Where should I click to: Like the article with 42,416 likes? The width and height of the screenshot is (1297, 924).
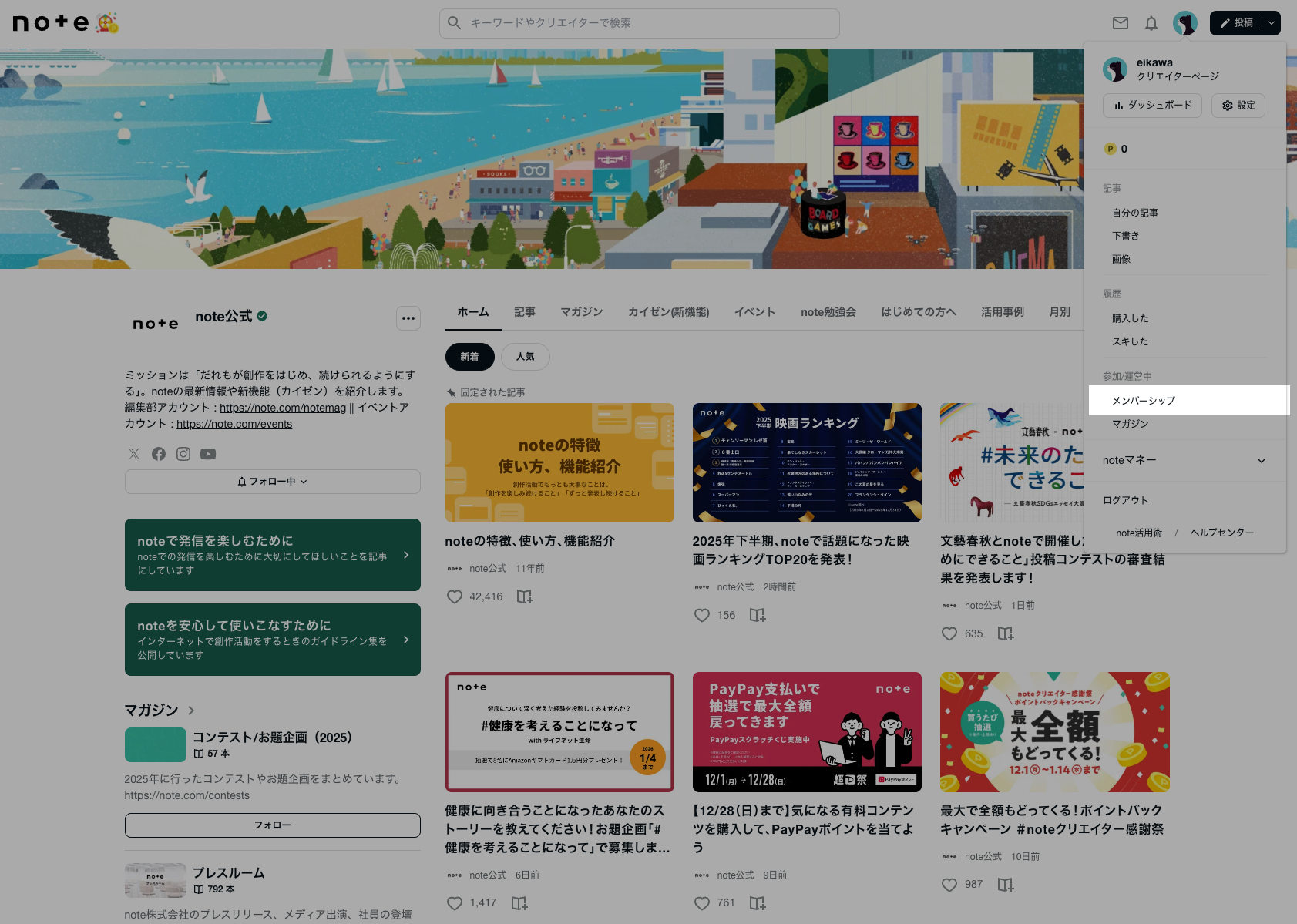click(x=455, y=596)
